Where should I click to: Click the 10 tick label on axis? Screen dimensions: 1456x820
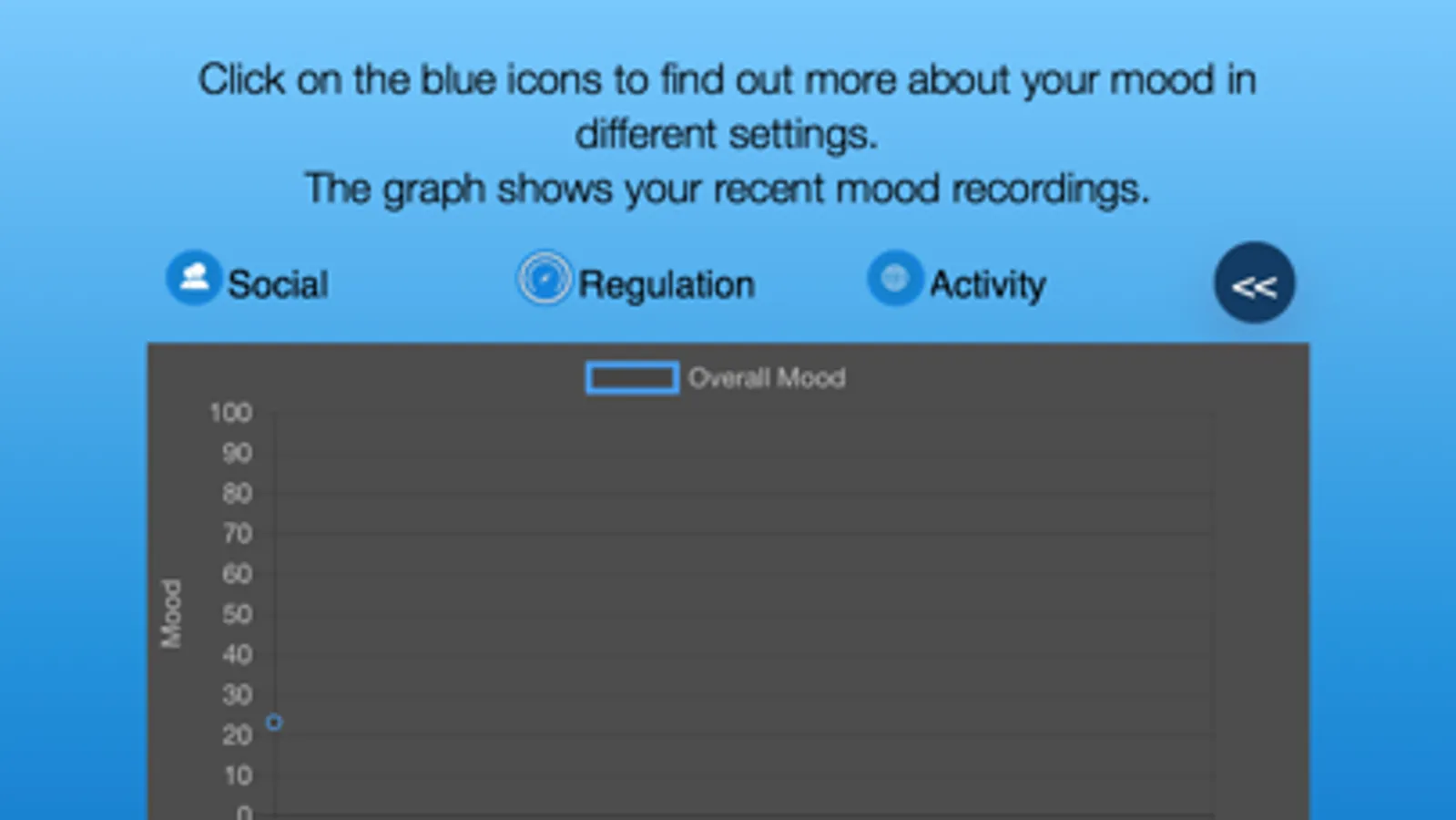coord(238,775)
